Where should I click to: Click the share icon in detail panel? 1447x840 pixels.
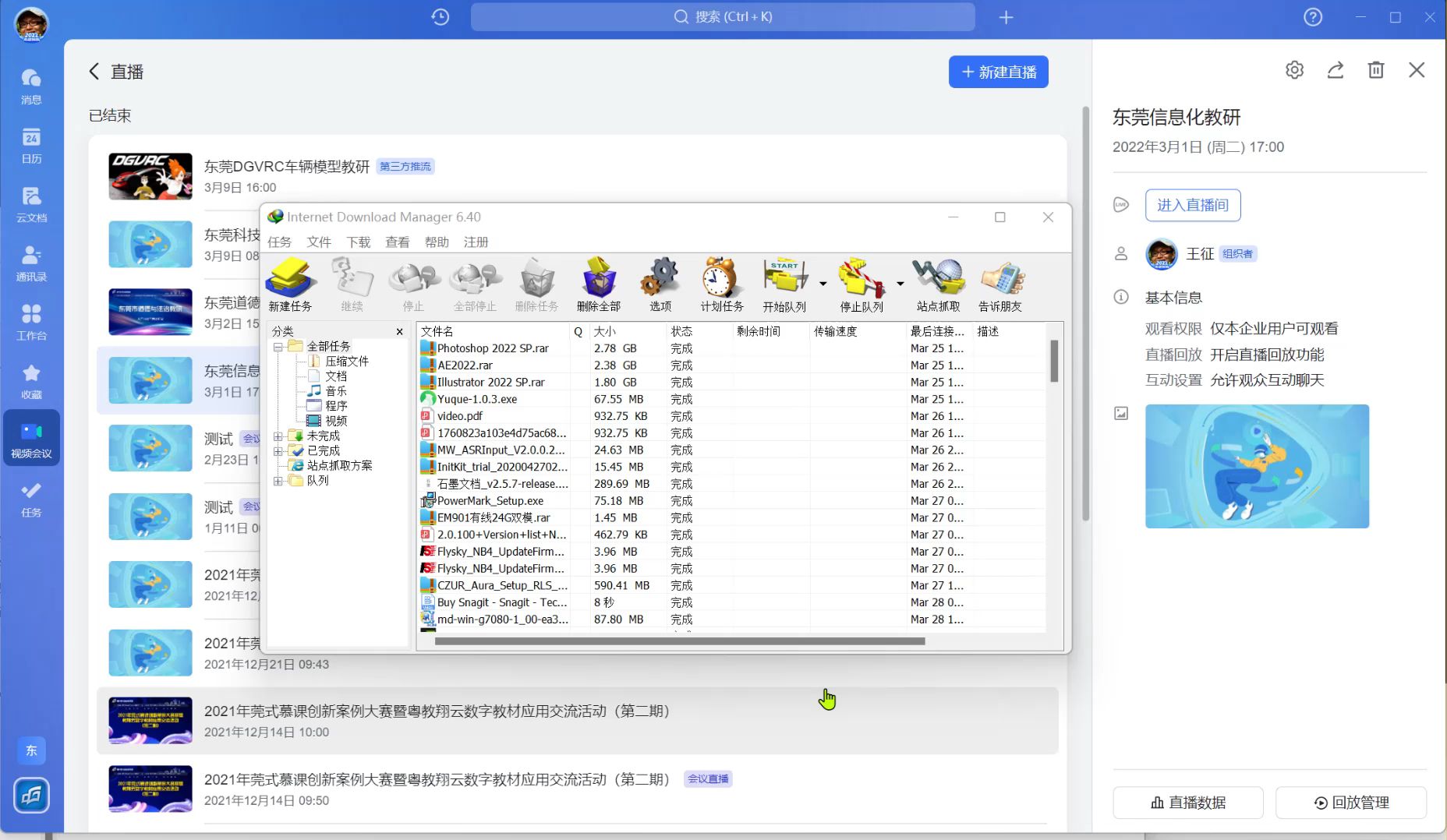(x=1336, y=70)
